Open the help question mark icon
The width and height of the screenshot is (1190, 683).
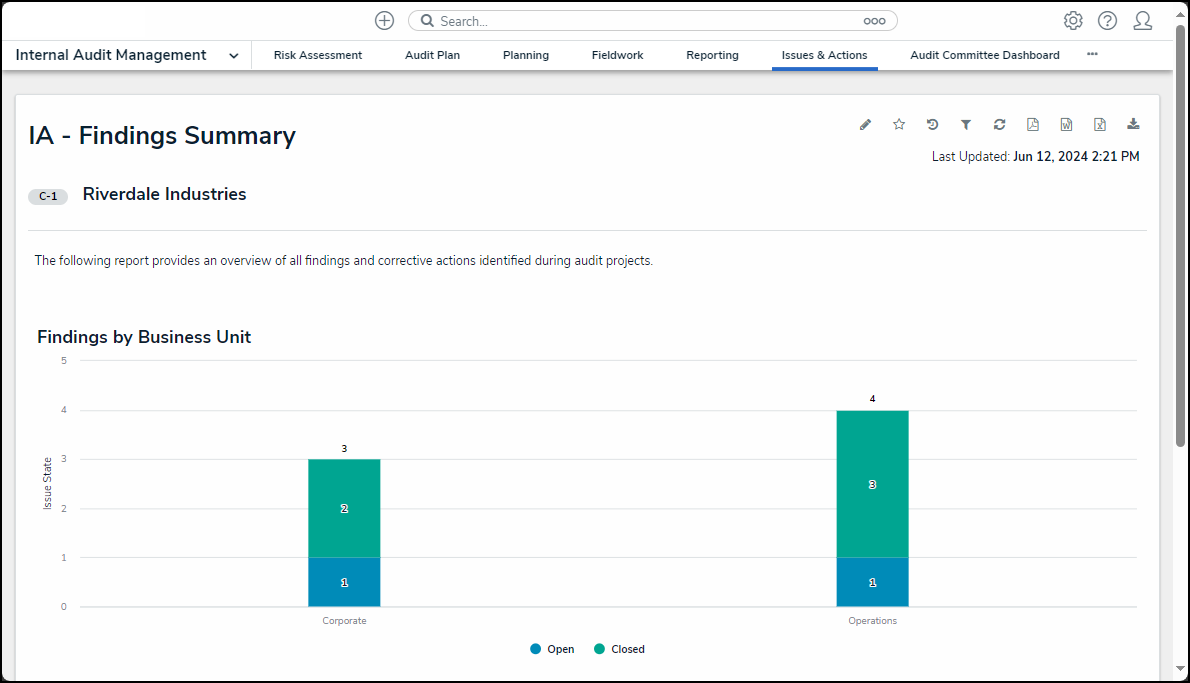coord(1107,21)
